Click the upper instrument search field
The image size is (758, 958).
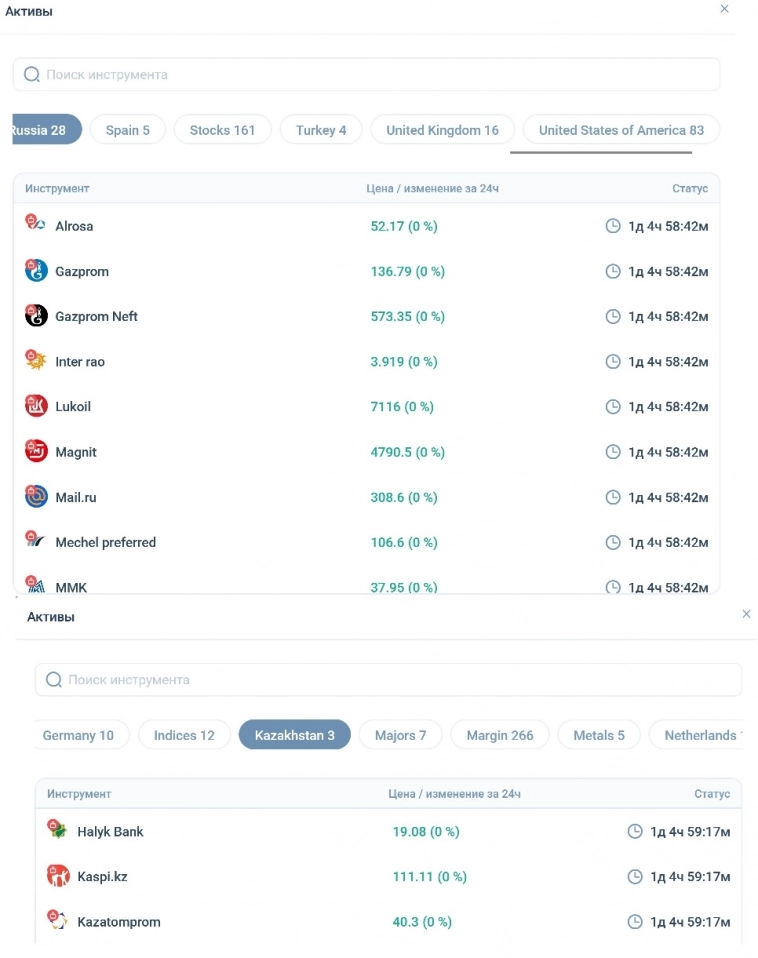point(366,75)
